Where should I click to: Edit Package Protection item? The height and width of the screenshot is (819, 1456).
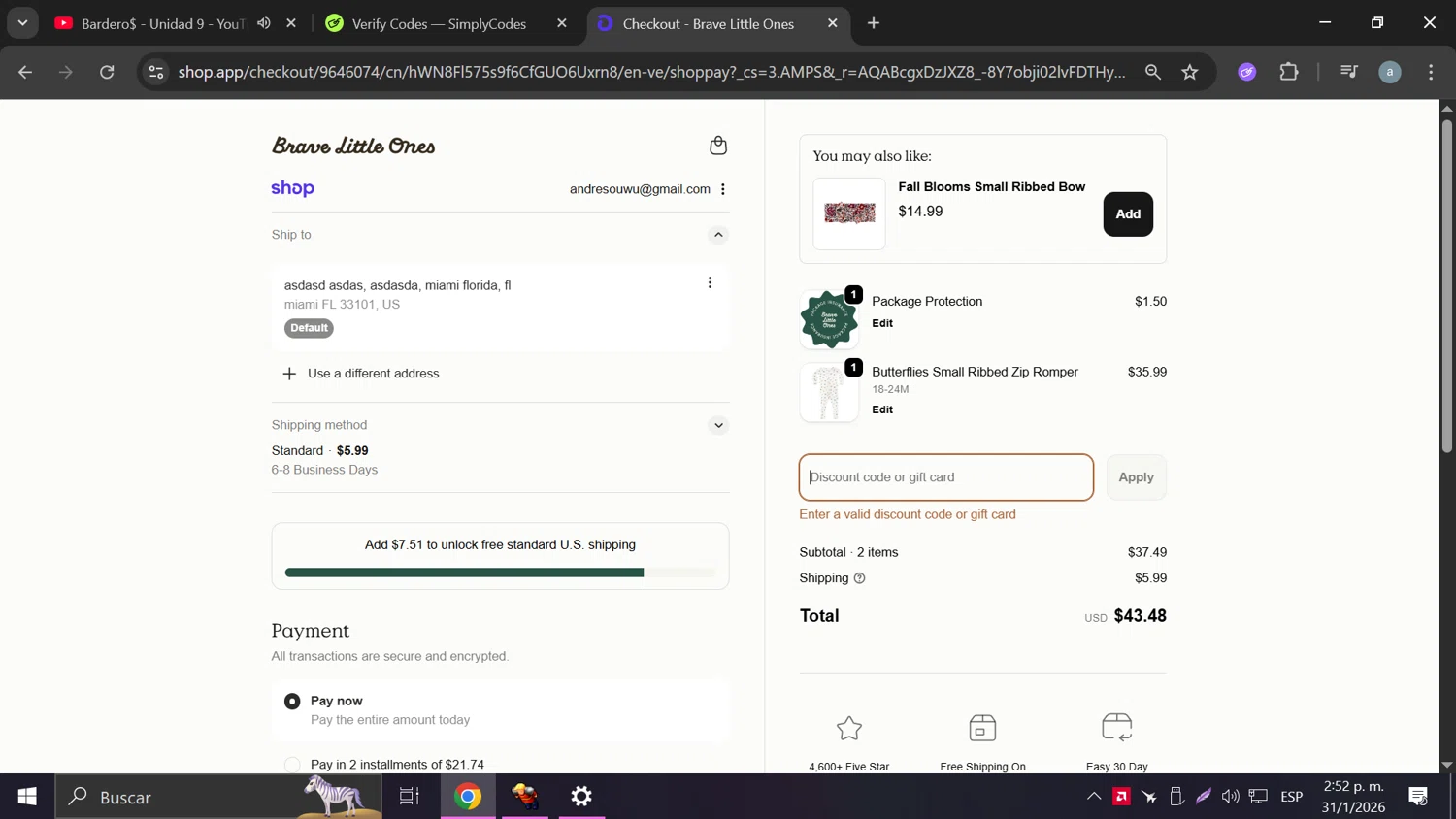pyautogui.click(x=882, y=323)
